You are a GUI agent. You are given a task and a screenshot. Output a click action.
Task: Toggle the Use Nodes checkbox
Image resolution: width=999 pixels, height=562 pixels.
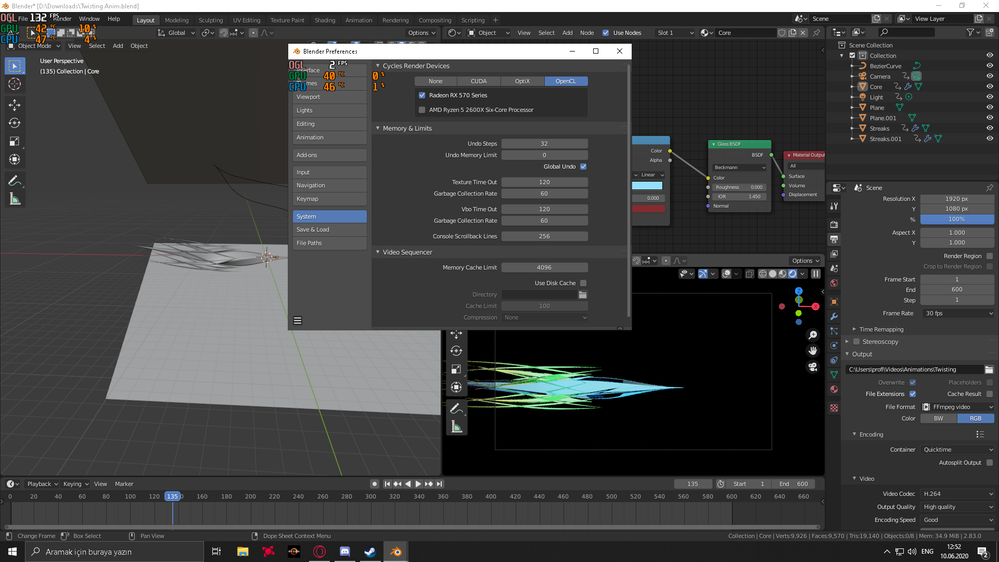[605, 32]
